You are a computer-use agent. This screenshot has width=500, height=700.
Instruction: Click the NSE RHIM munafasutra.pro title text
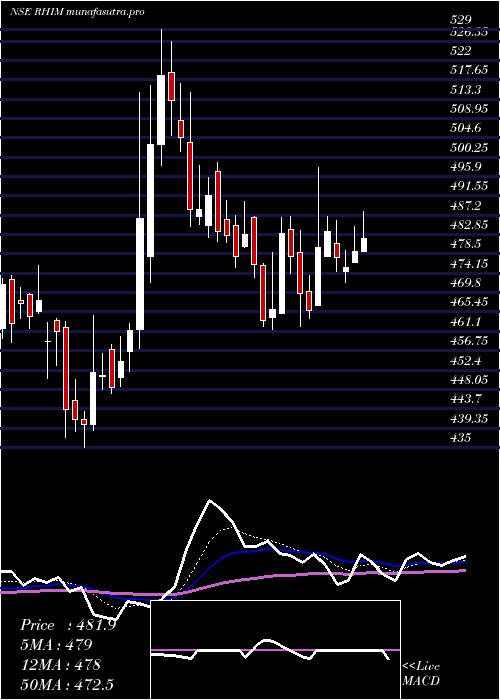pos(77,12)
